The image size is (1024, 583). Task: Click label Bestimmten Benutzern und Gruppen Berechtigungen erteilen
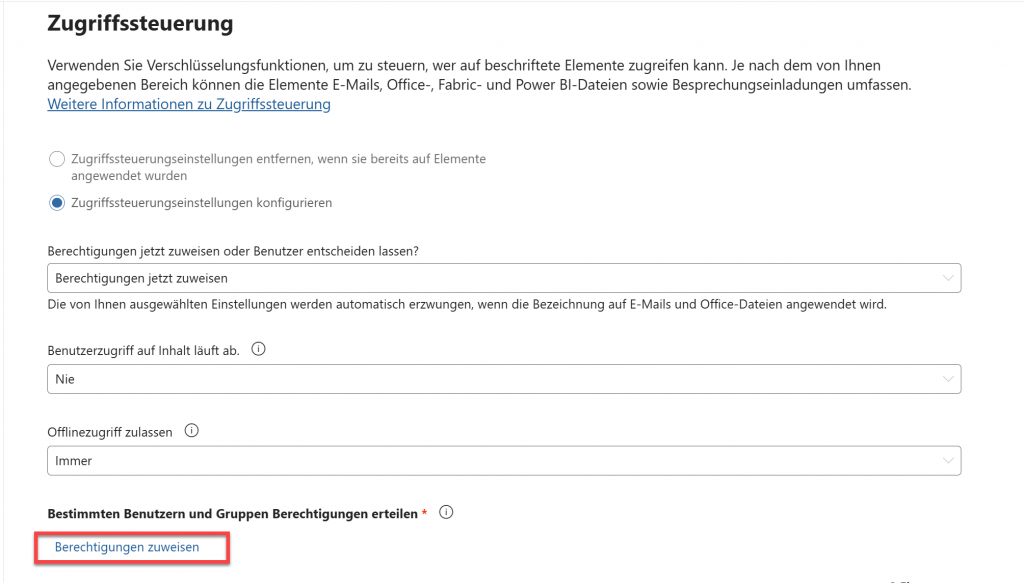pos(232,513)
